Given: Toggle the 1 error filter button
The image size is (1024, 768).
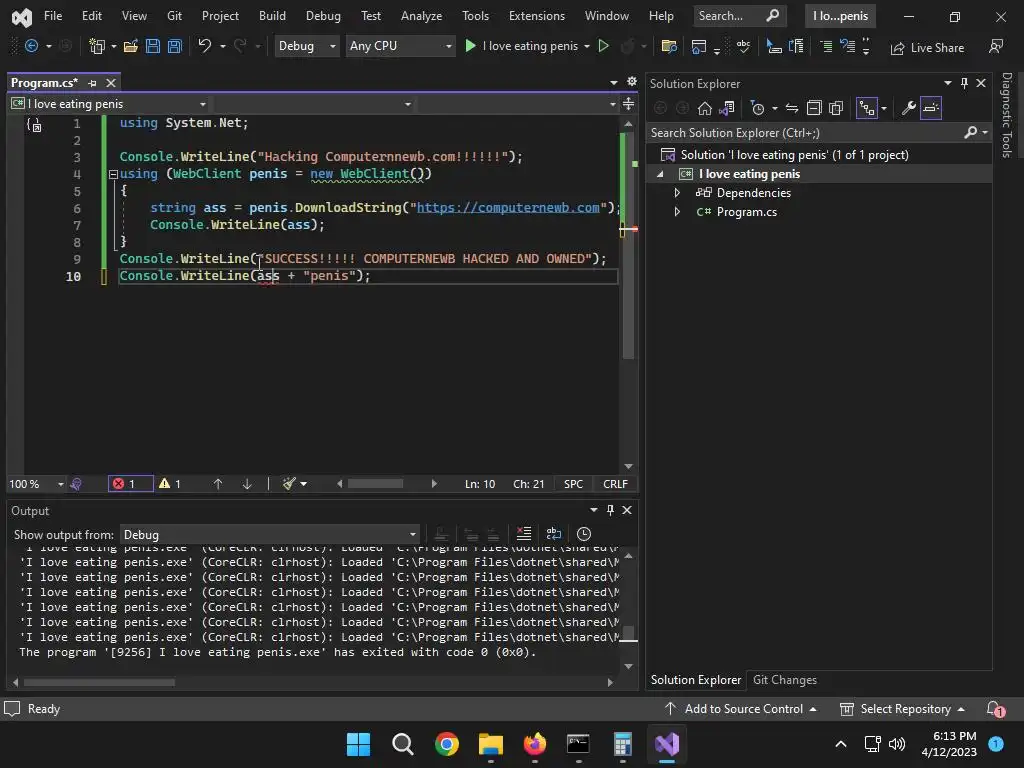Looking at the screenshot, I should pos(130,484).
